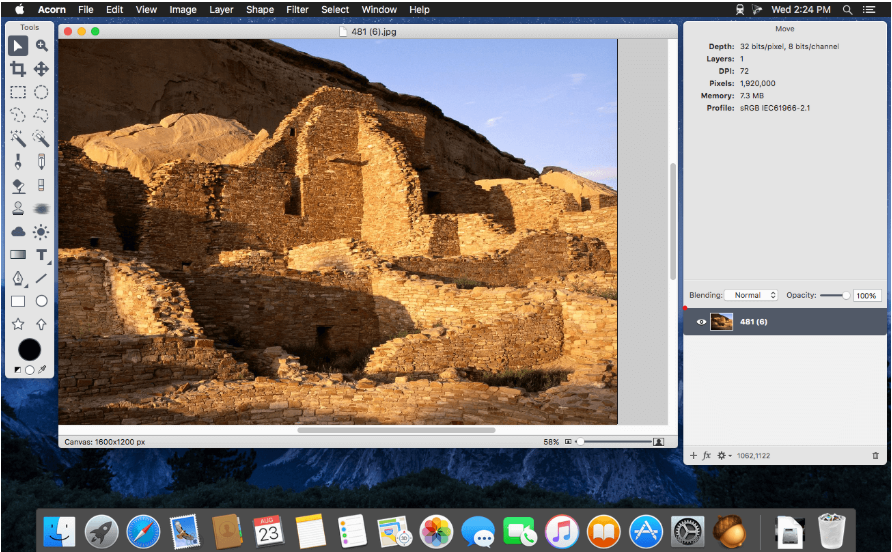Select the Crop tool
This screenshot has width=892, height=552.
pos(18,69)
